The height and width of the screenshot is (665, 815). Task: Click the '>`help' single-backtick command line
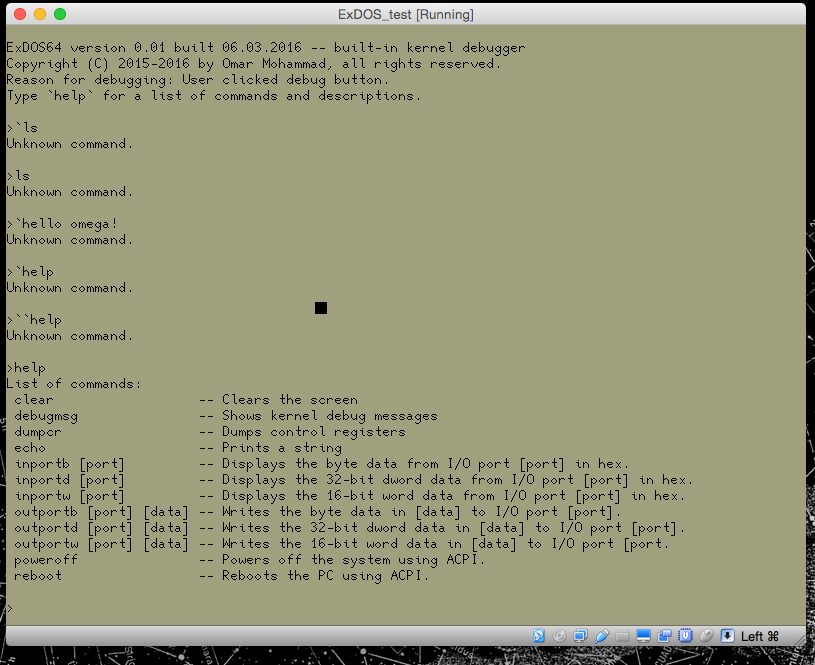pos(30,272)
